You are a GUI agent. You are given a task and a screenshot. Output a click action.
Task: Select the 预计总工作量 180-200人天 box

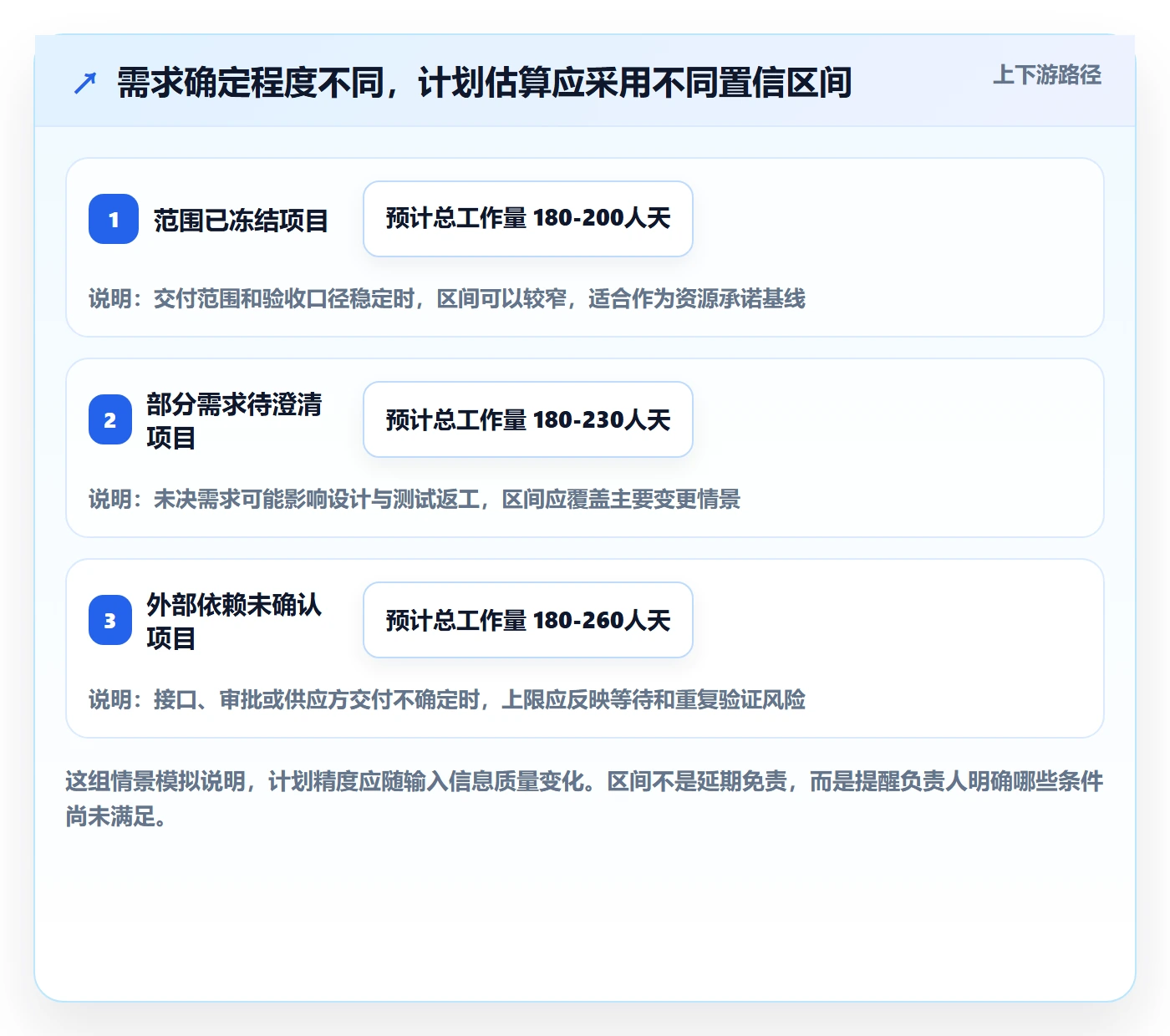coord(528,219)
